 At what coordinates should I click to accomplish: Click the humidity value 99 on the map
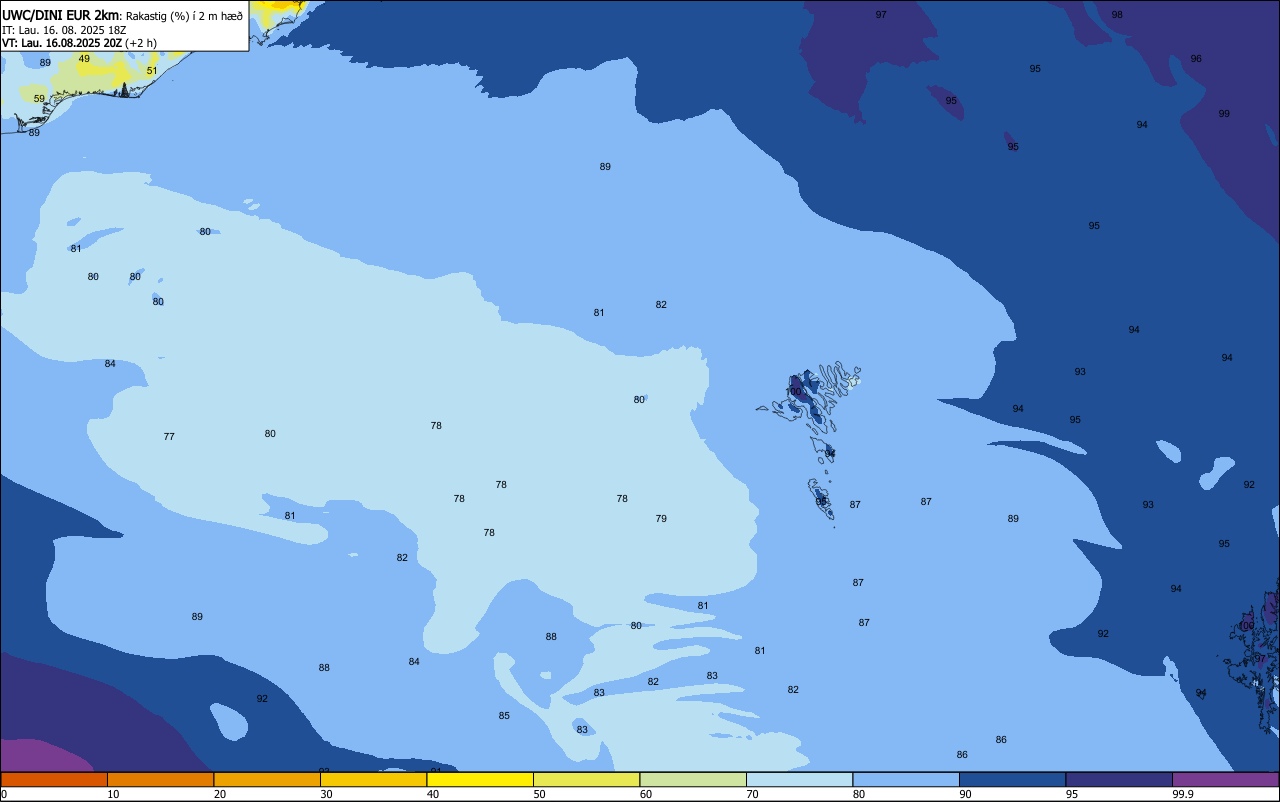click(x=1224, y=114)
